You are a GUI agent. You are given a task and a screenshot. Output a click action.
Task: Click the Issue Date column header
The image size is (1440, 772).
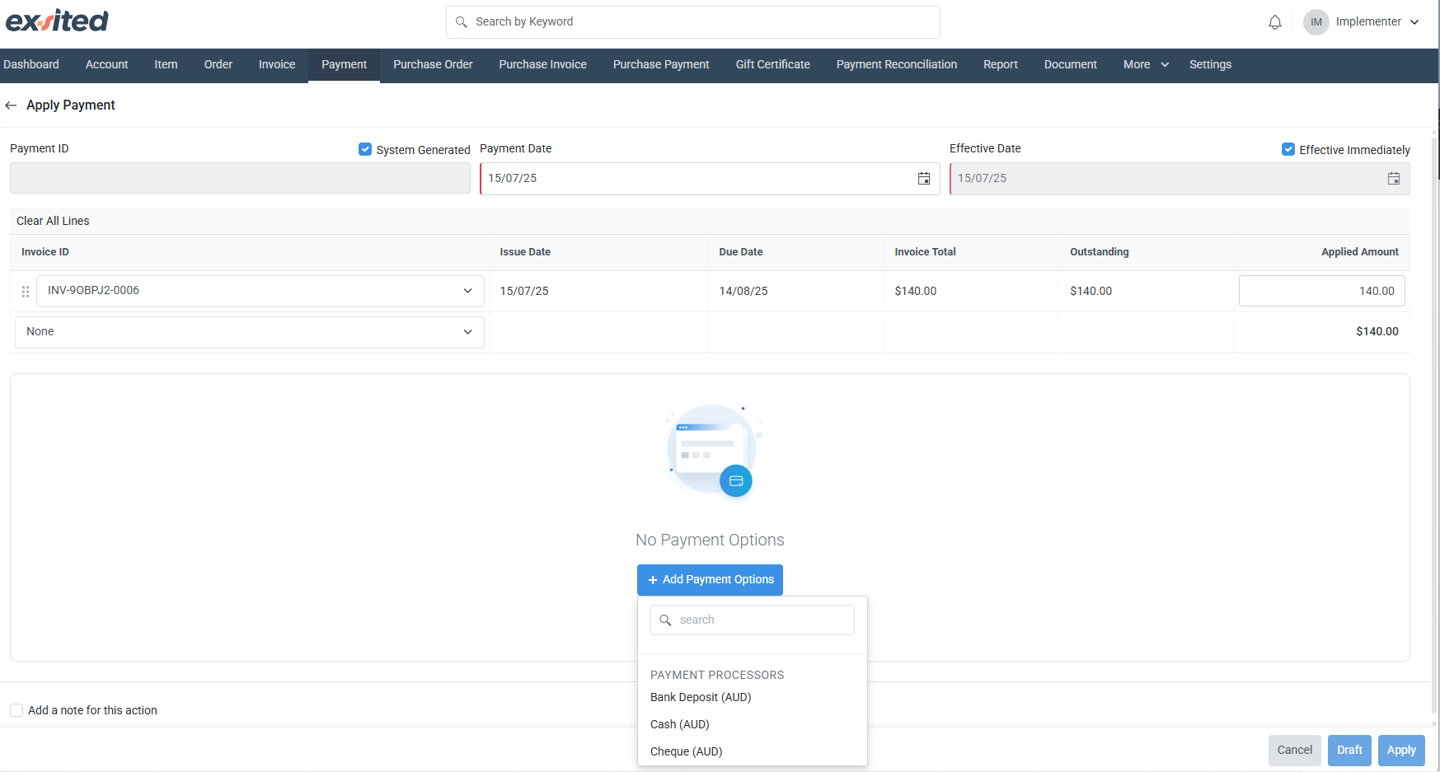(x=525, y=252)
